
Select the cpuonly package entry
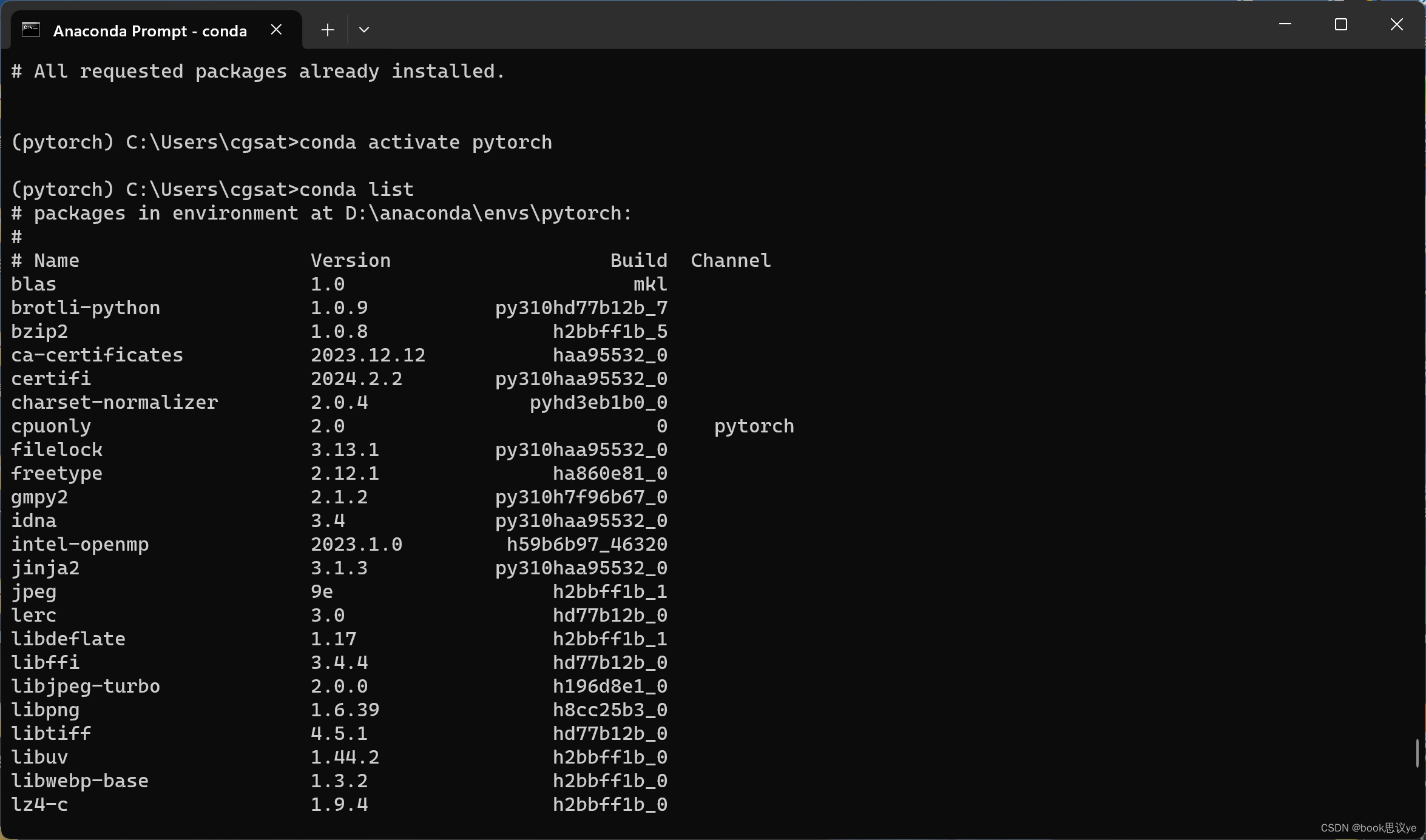click(x=51, y=426)
